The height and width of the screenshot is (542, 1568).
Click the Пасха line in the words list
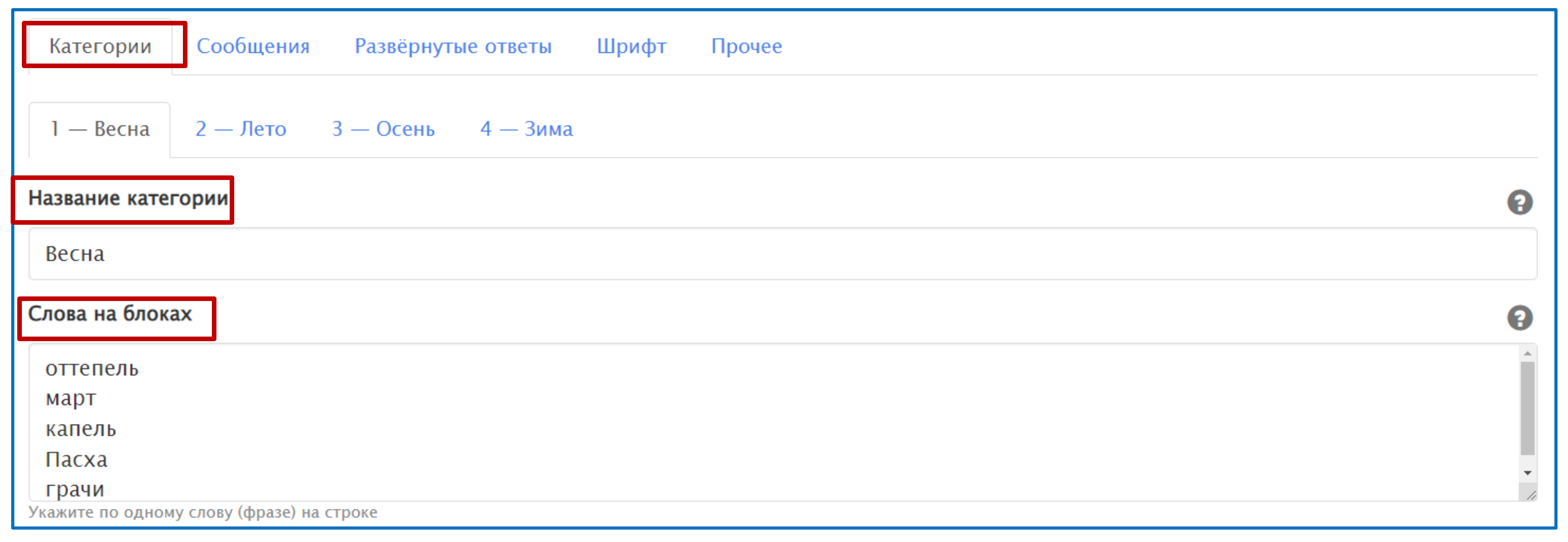point(77,459)
